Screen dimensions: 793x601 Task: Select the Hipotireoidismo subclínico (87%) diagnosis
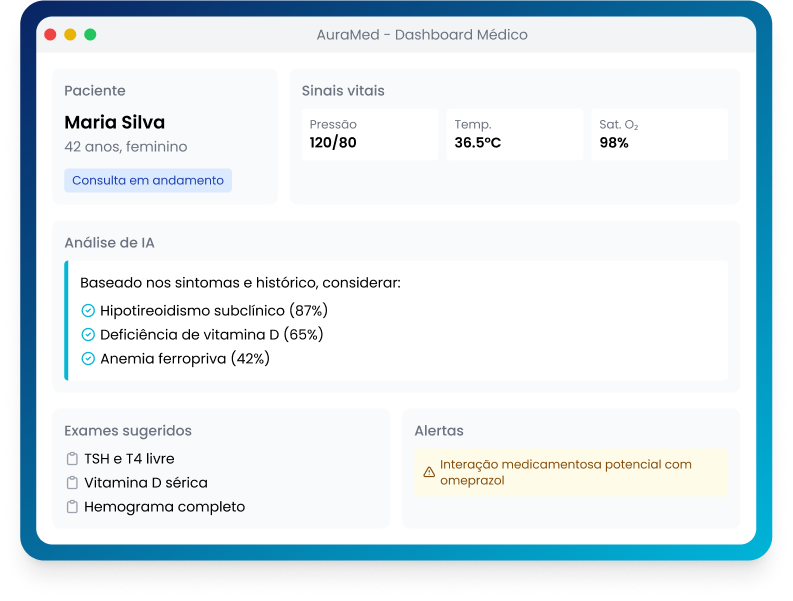coord(214,311)
